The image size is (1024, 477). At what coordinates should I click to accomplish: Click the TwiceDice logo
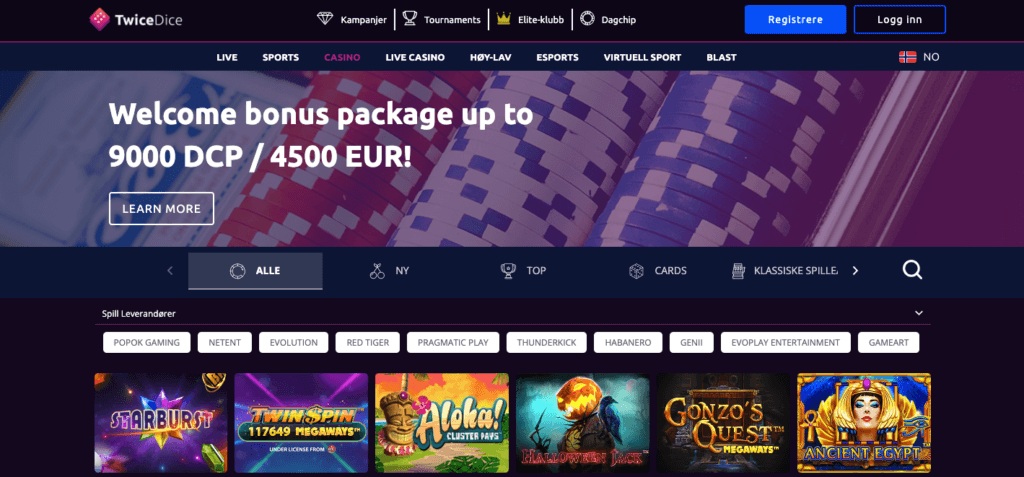136,20
